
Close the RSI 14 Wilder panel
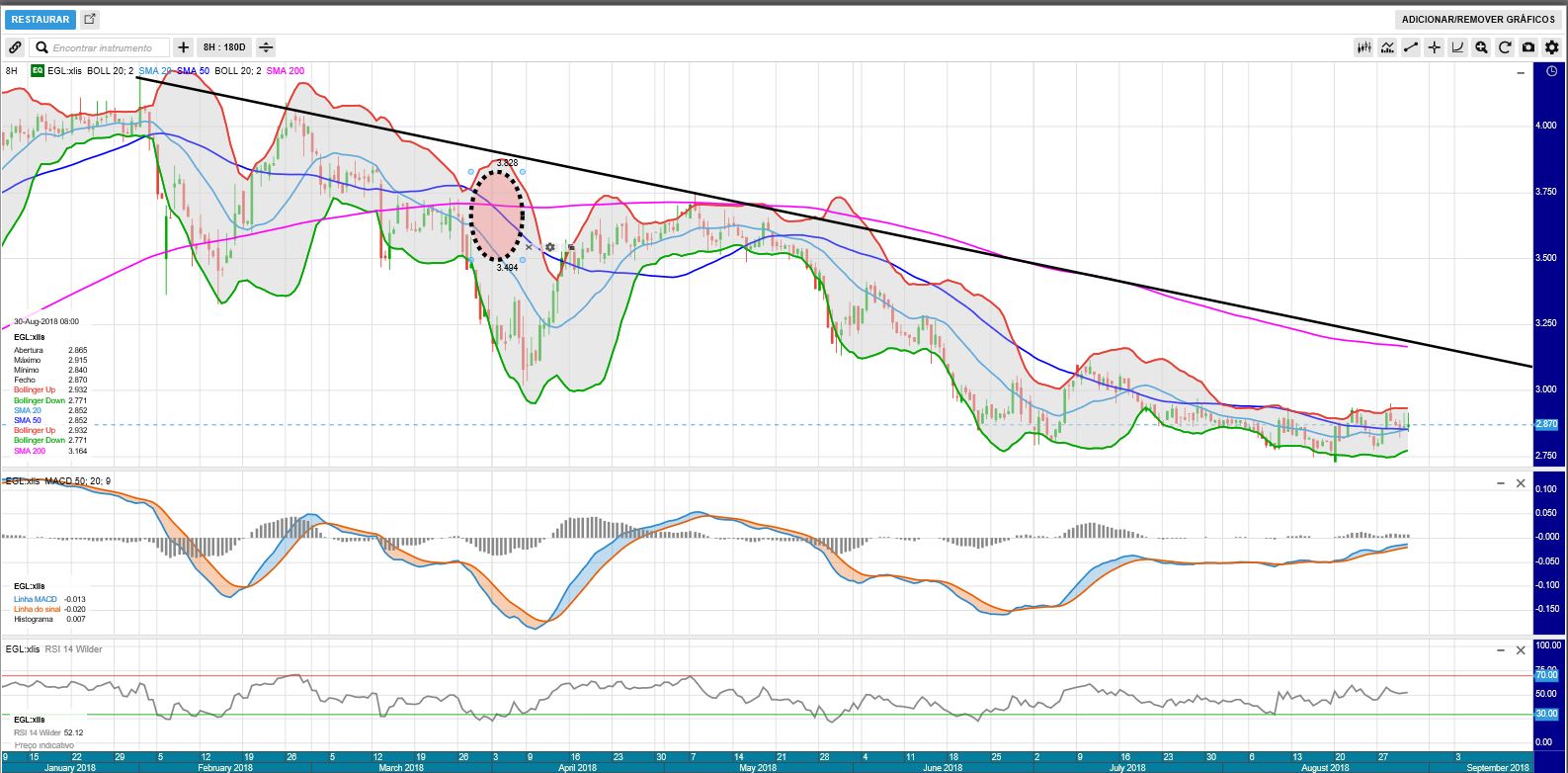pos(1521,650)
